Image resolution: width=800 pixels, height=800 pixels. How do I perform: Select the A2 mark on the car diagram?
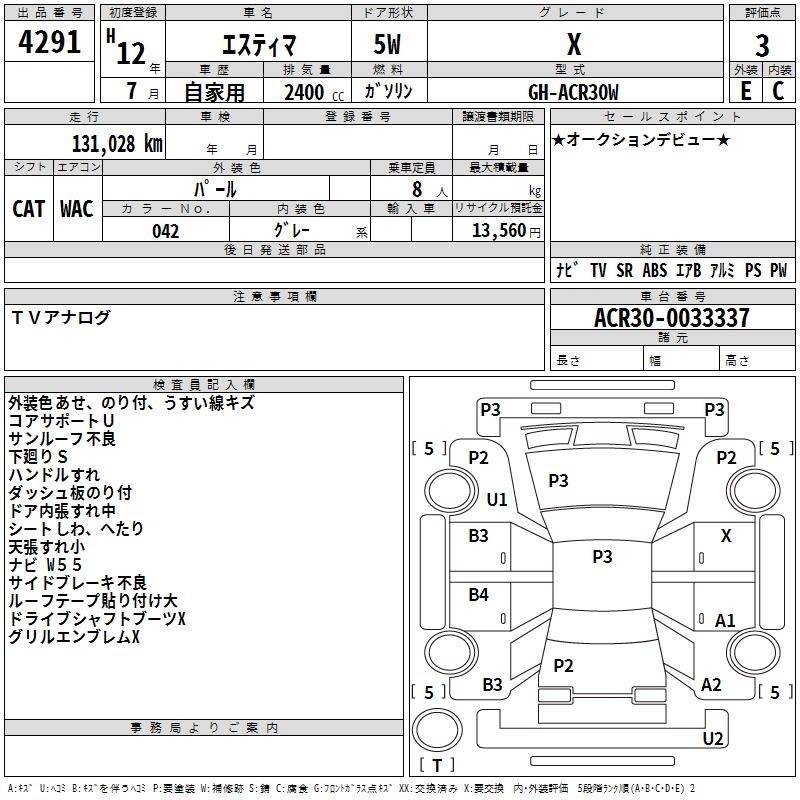(x=711, y=685)
